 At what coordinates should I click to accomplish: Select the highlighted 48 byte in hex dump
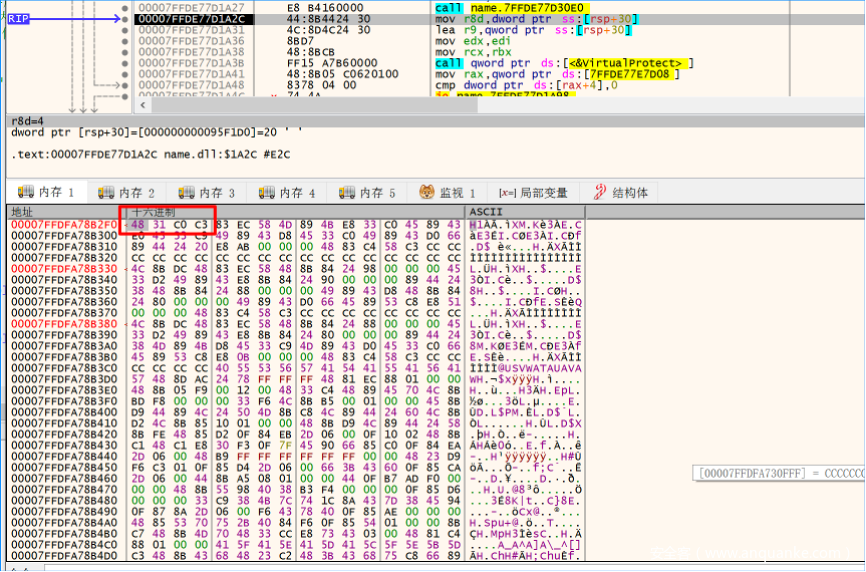coord(138,225)
